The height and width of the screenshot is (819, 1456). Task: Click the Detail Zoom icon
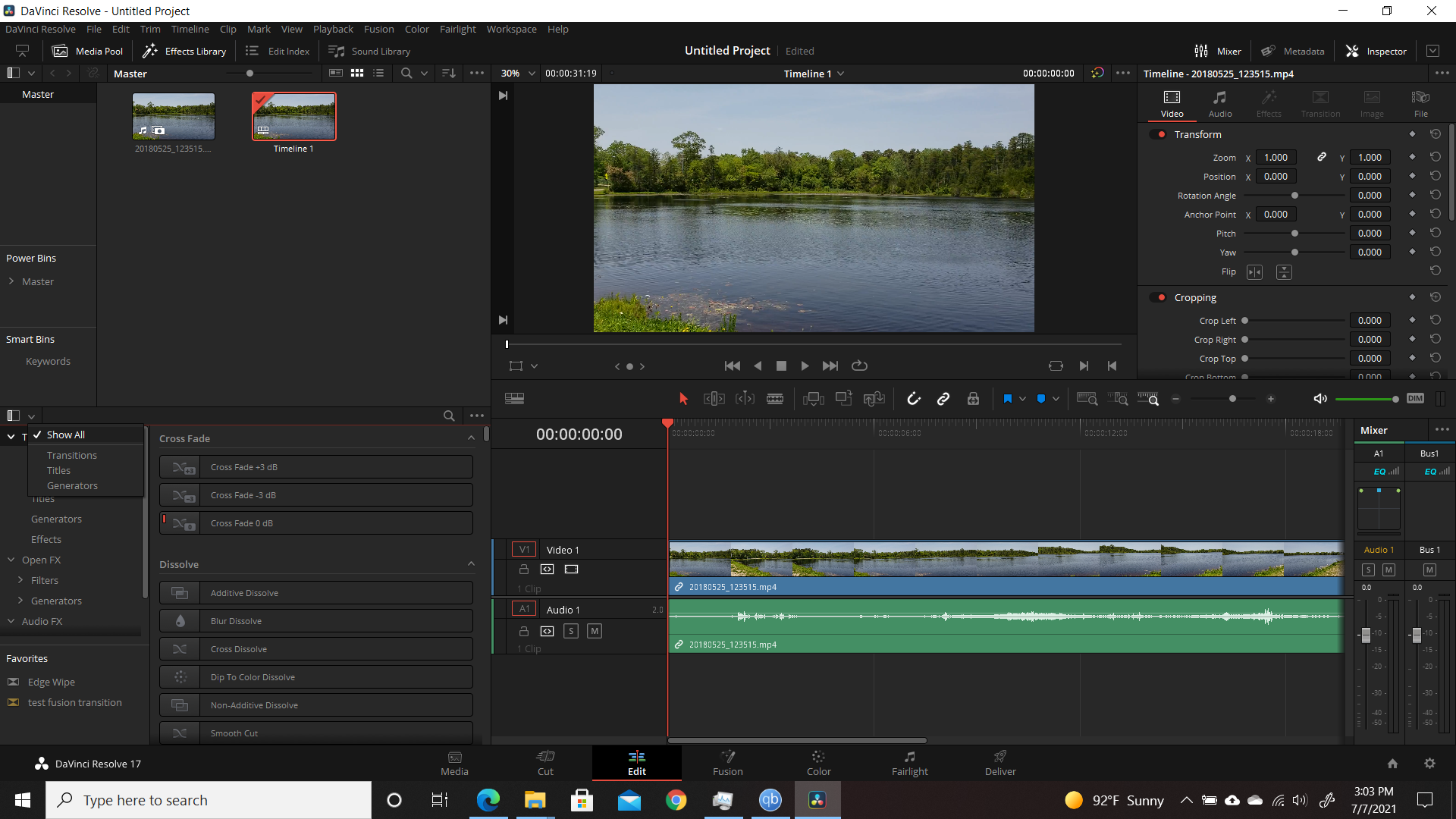[x=1118, y=399]
